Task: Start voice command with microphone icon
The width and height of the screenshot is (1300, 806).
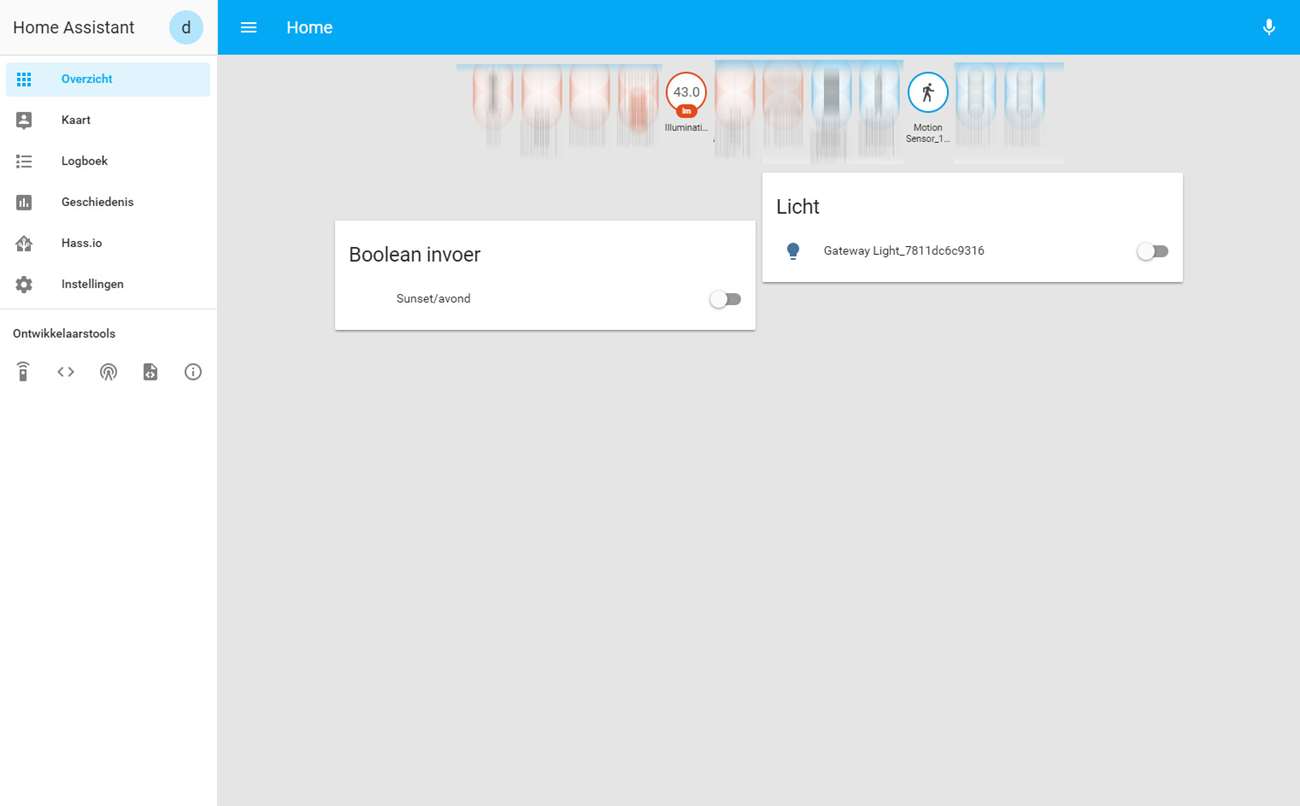Action: click(1268, 28)
